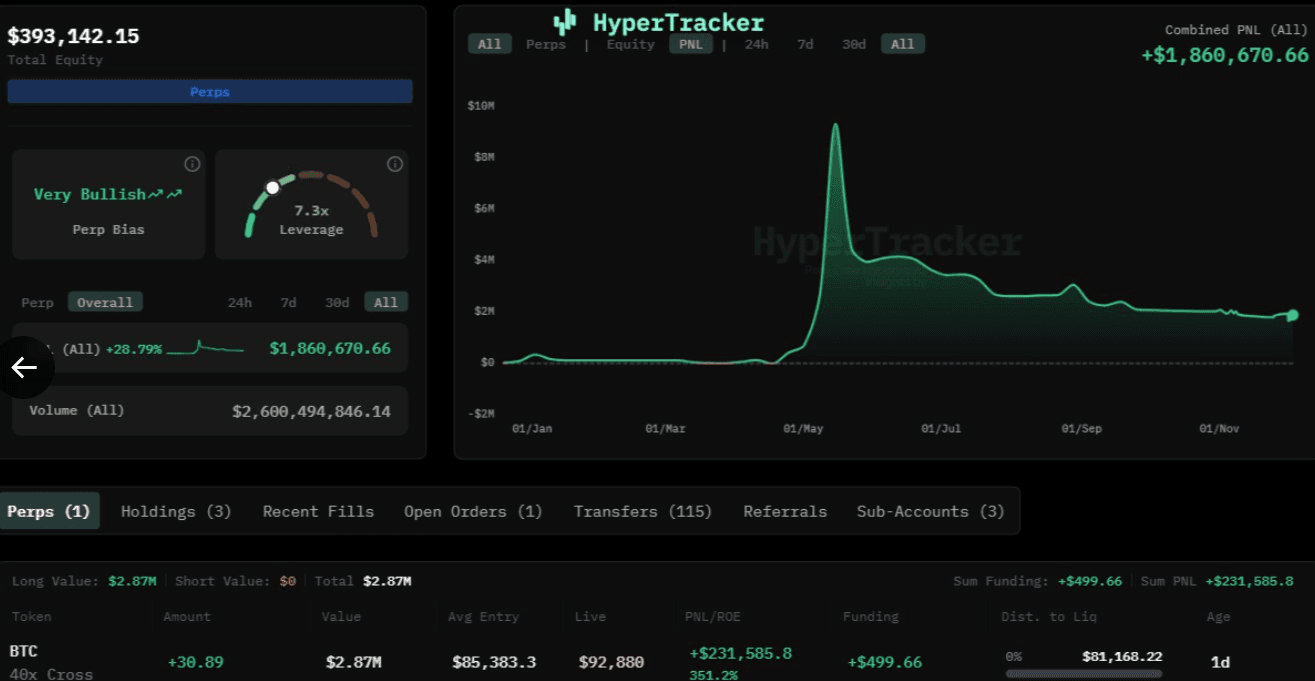Open Leverage info icon
Viewport: 1315px width, 681px height.
point(395,164)
